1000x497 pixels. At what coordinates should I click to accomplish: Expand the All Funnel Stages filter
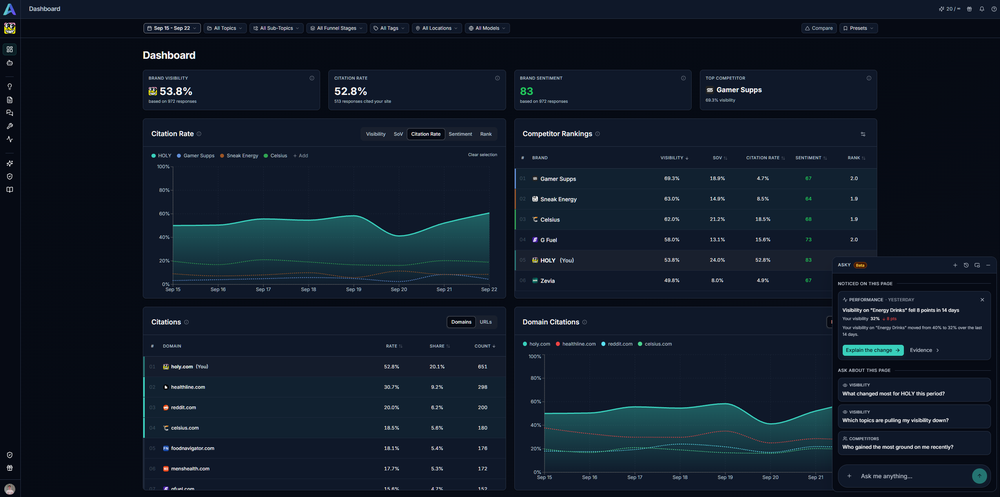click(x=337, y=28)
